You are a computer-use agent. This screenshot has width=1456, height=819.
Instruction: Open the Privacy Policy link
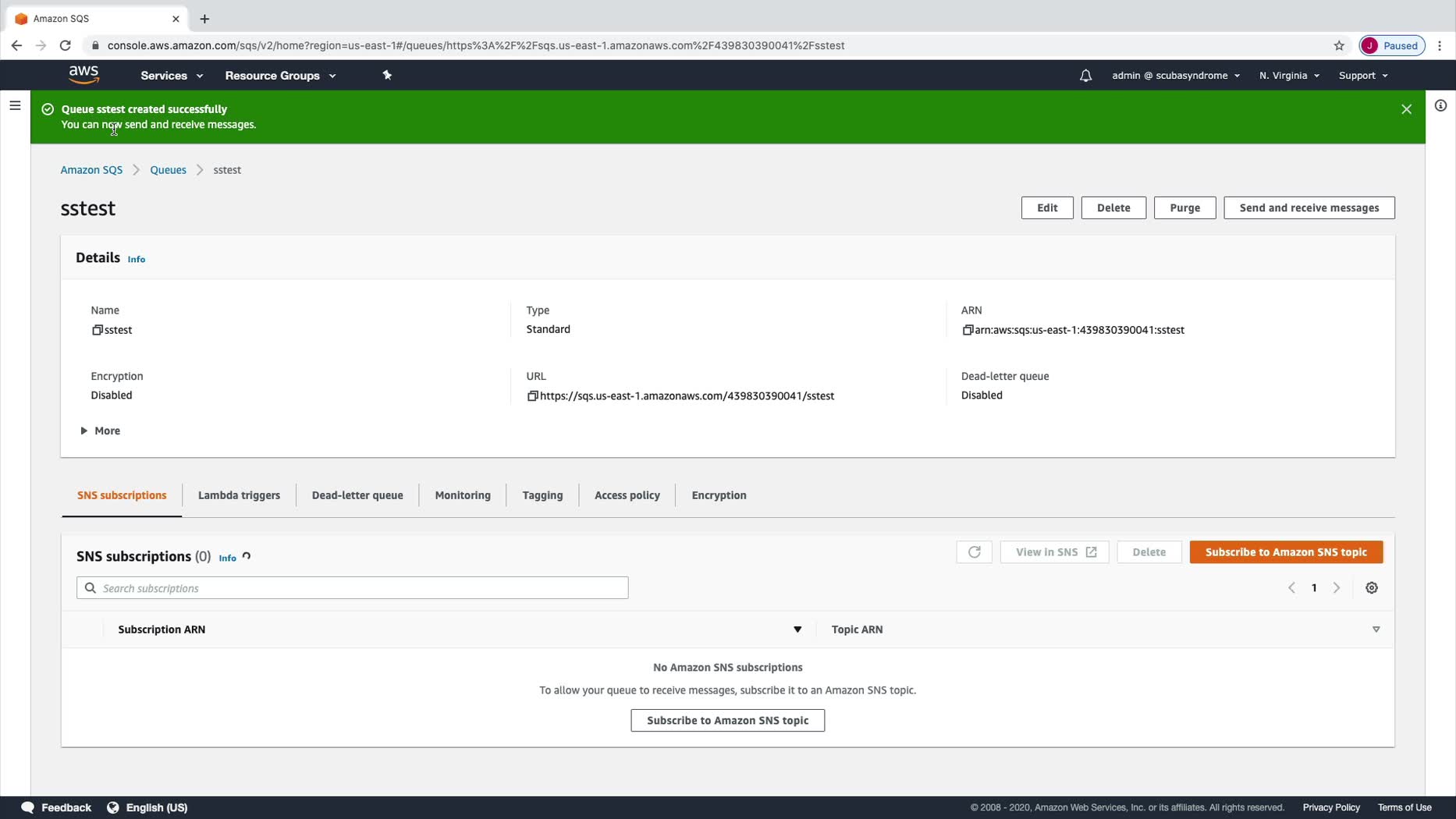pos(1331,807)
